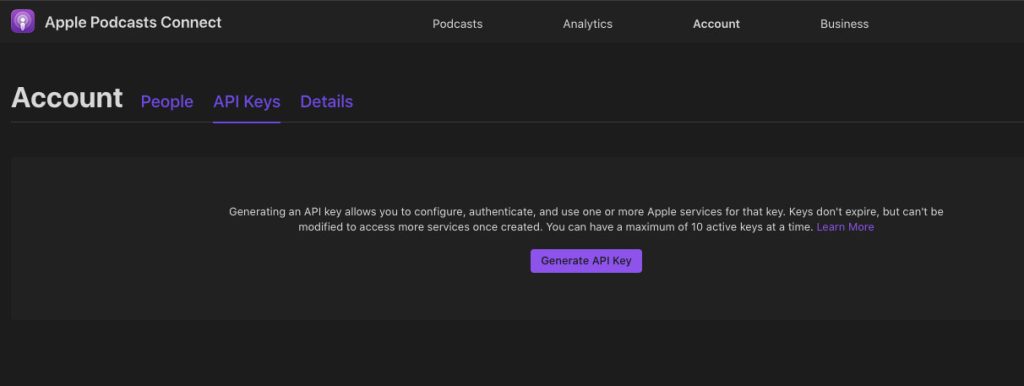Click the Apple Podcasts purple app icon
The image size is (1024, 386).
[23, 22]
